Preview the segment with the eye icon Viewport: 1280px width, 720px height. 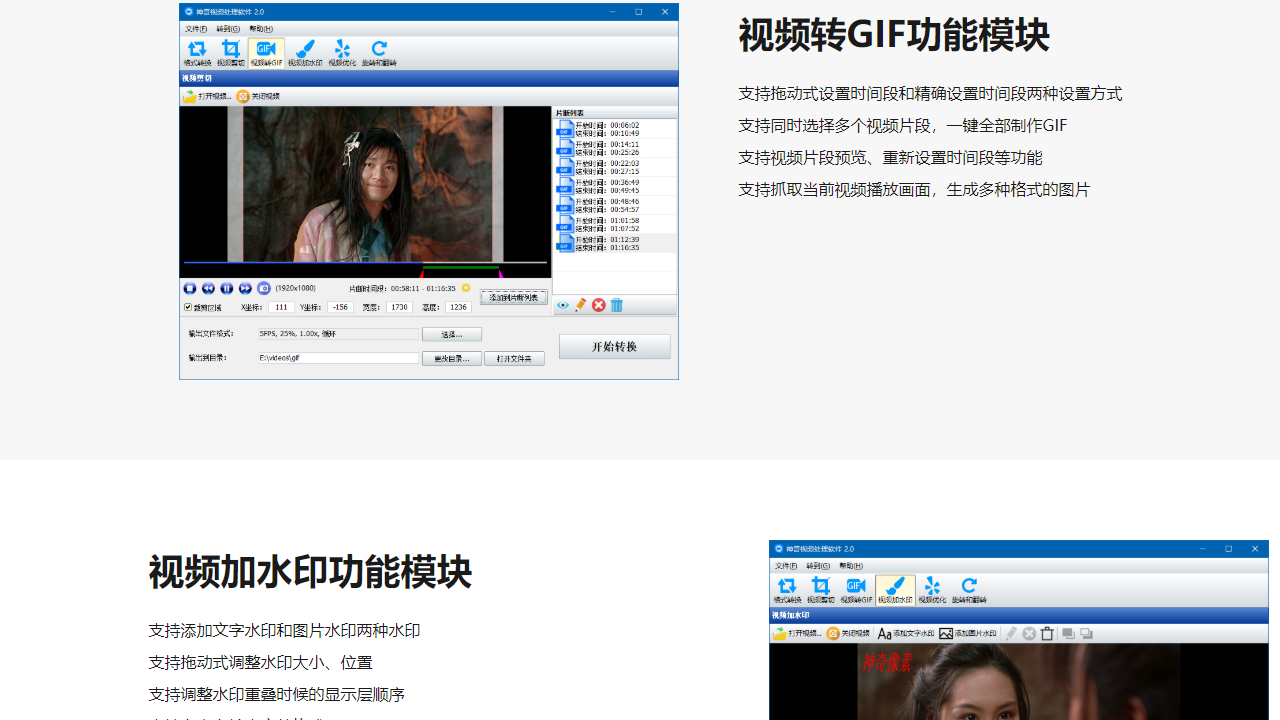click(x=563, y=305)
